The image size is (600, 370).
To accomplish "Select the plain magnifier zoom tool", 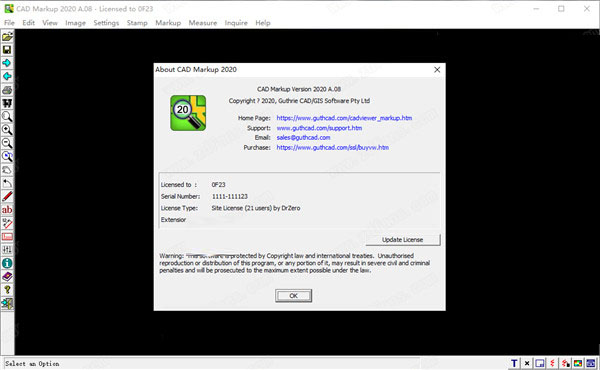I will (x=7, y=117).
